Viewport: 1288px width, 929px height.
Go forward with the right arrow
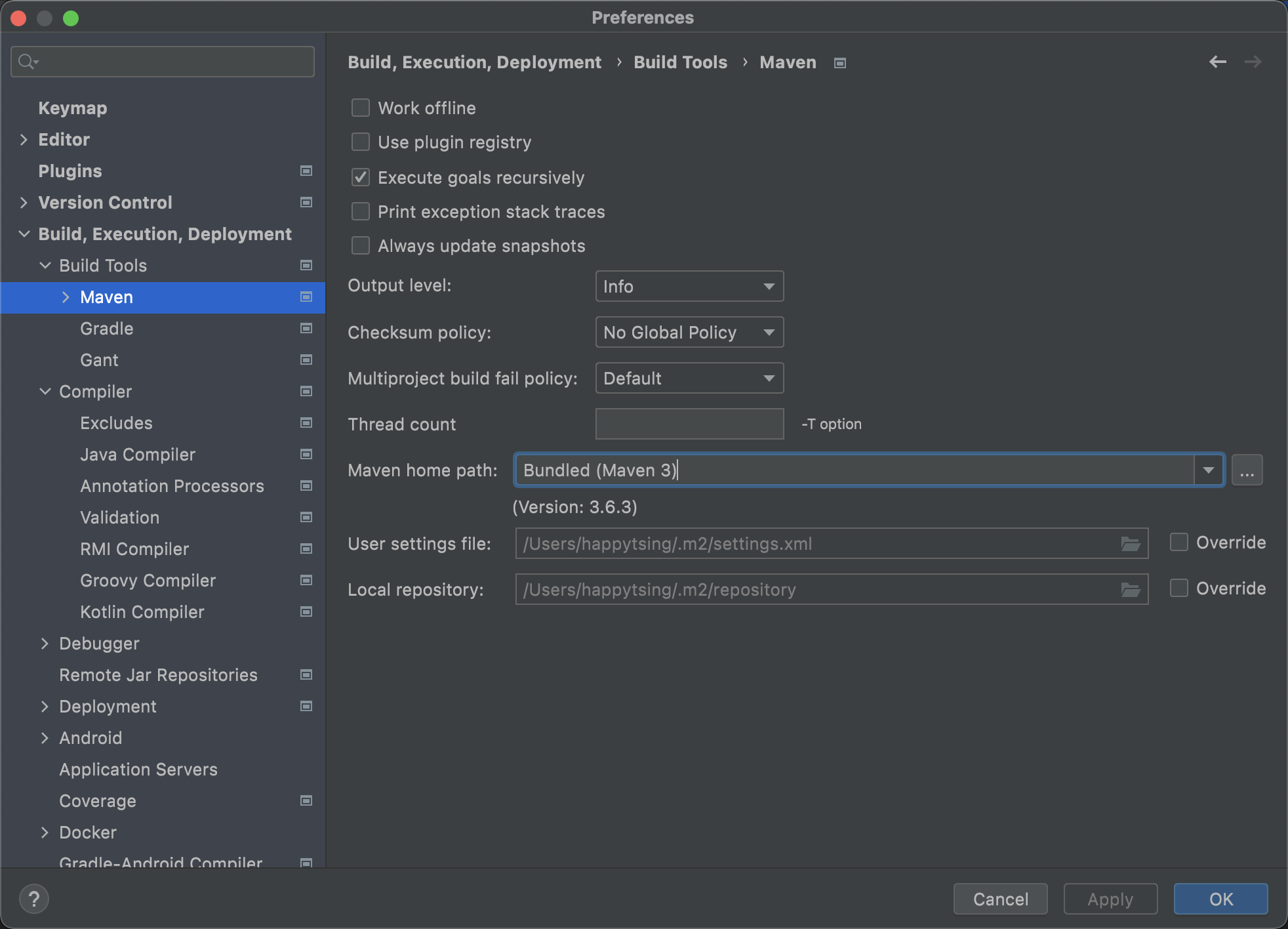click(1253, 62)
